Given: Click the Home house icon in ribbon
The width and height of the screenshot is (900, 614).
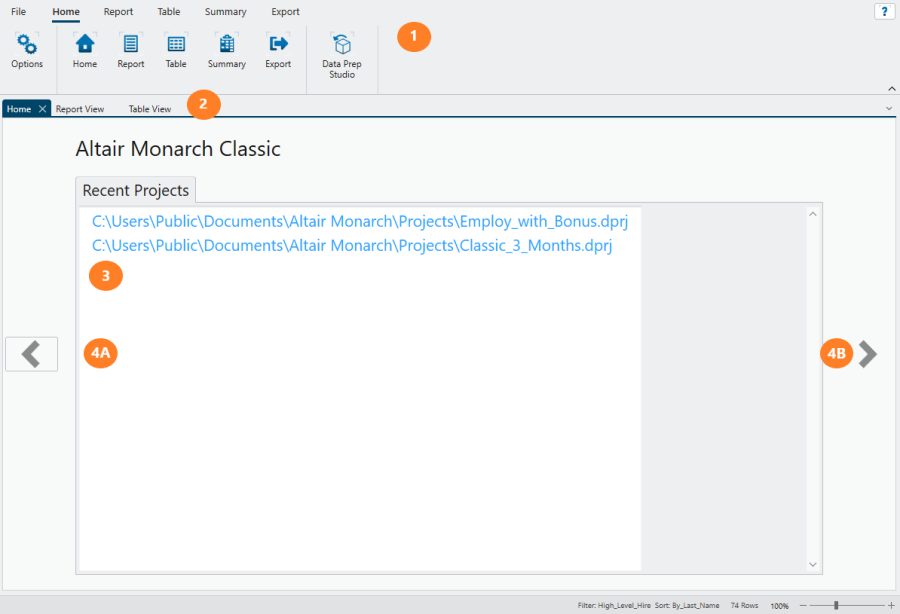Looking at the screenshot, I should [85, 44].
